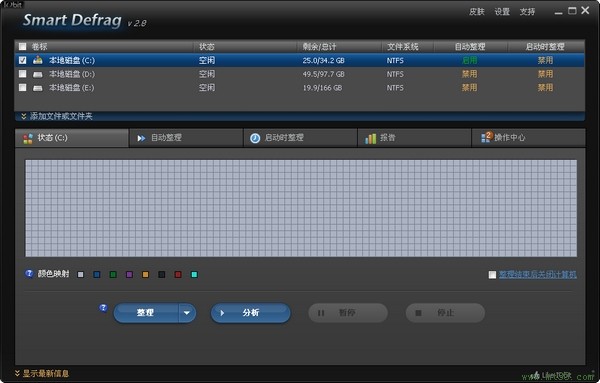Click the 剩余/总计 column header
The height and width of the screenshot is (383, 600).
[320, 47]
